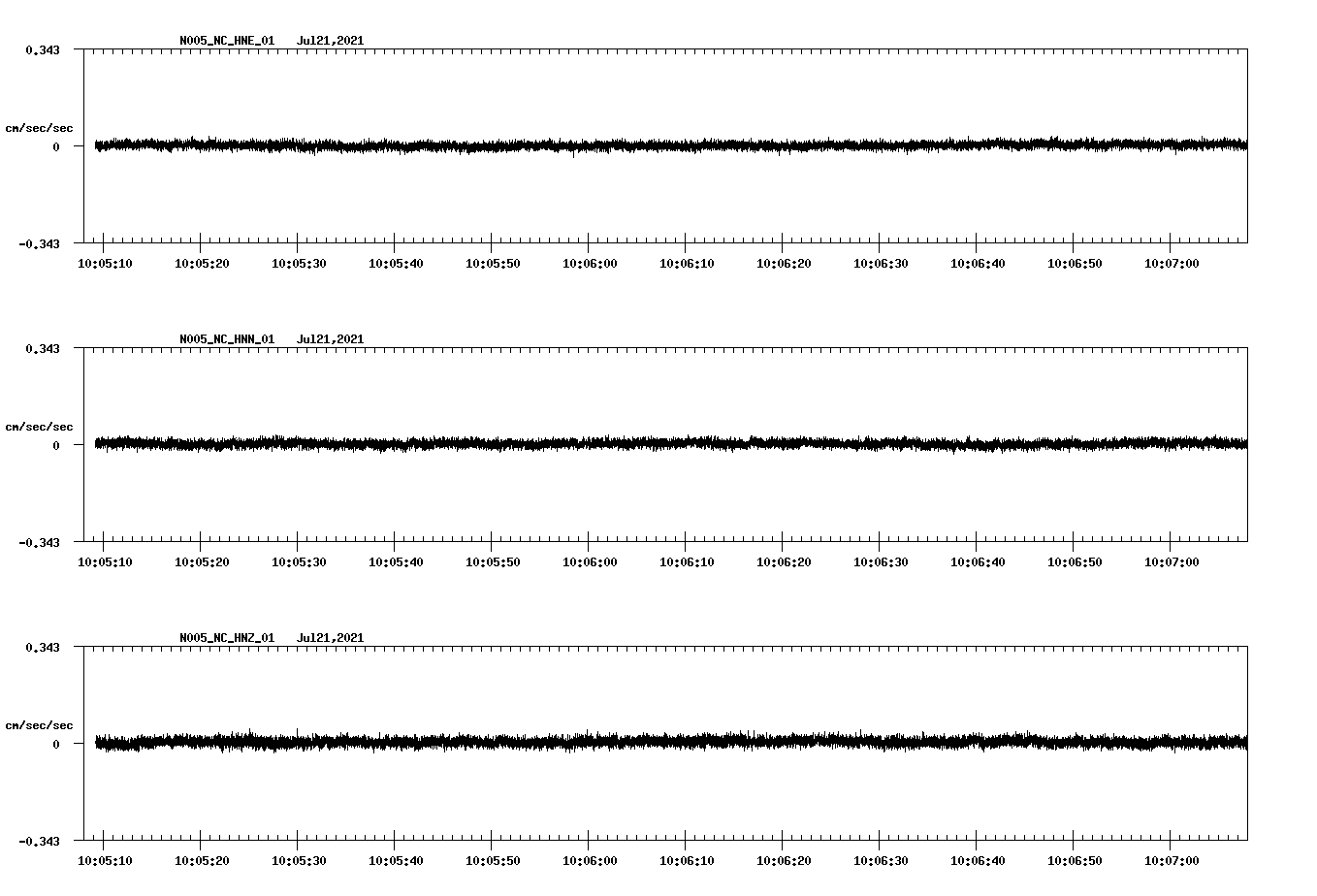Click the 10:06:50 tick label on the HNZ plot
Image resolution: width=1317 pixels, height=896 pixels.
click(x=1076, y=859)
